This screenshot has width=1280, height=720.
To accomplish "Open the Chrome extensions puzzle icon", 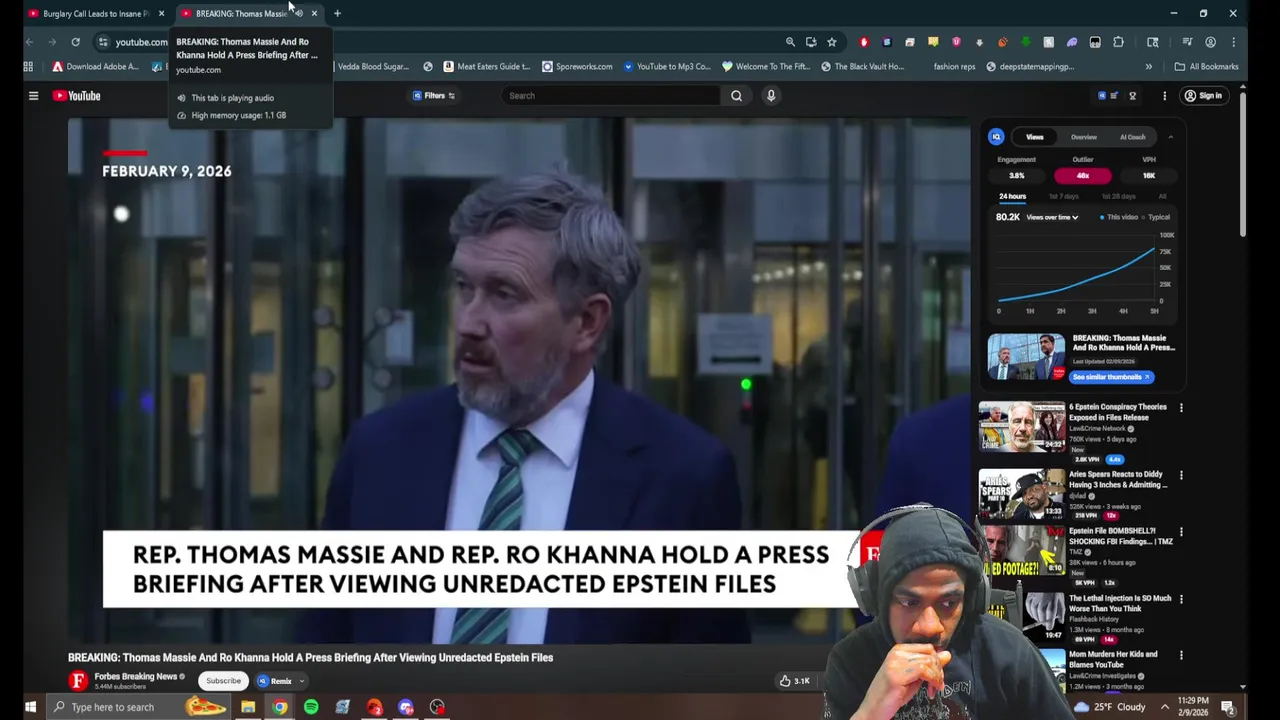I will [1118, 42].
